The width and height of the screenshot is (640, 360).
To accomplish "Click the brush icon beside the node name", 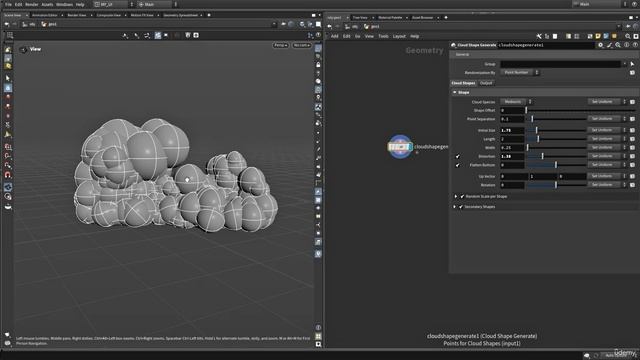I will [x=609, y=45].
